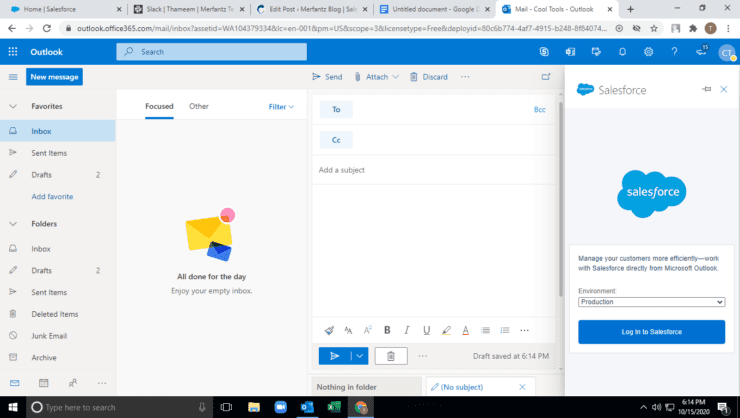This screenshot has width=740, height=418.
Task: Apply underline formatting to the text
Action: [426, 330]
